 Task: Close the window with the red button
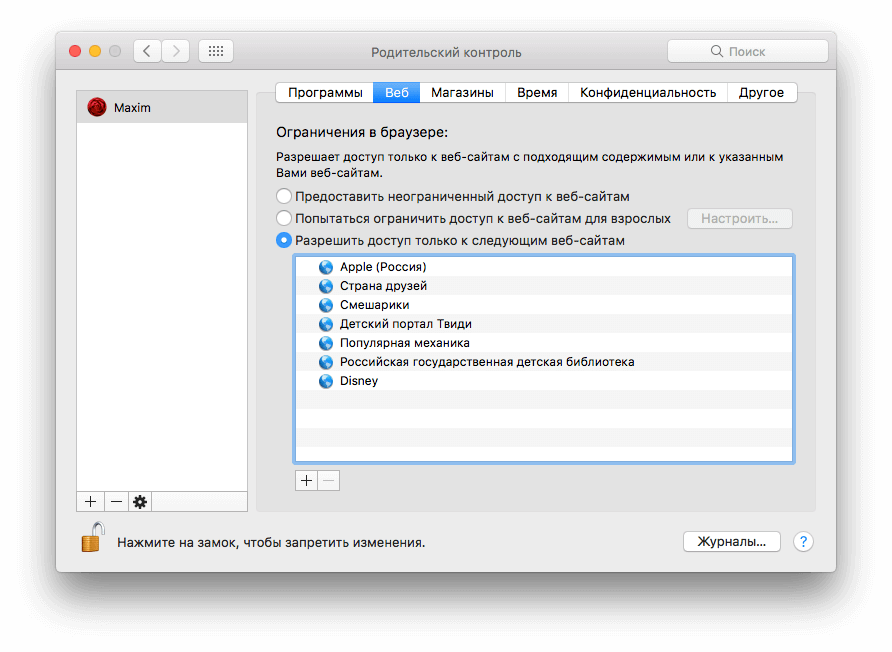pos(75,51)
